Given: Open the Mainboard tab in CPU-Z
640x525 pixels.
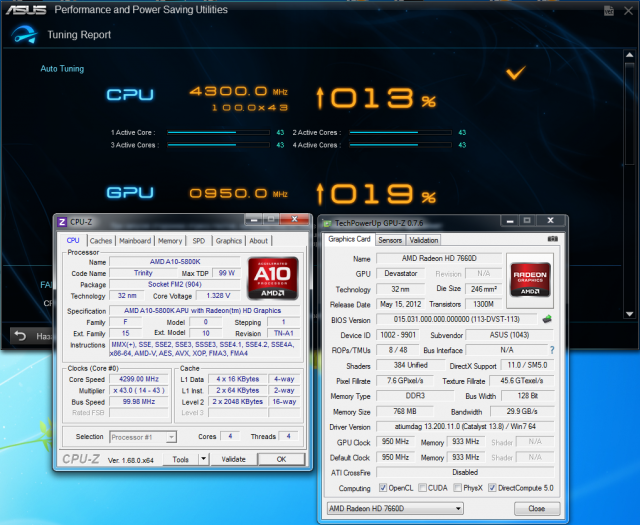Looking at the screenshot, I should tap(135, 241).
